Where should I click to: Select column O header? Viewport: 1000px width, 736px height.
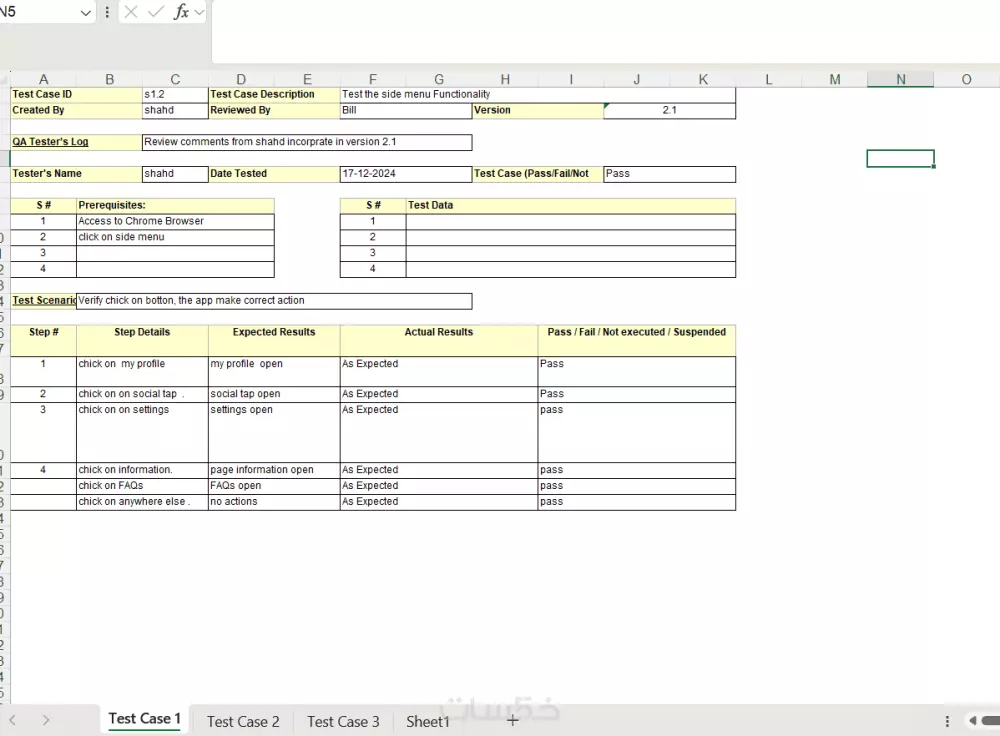coord(966,79)
